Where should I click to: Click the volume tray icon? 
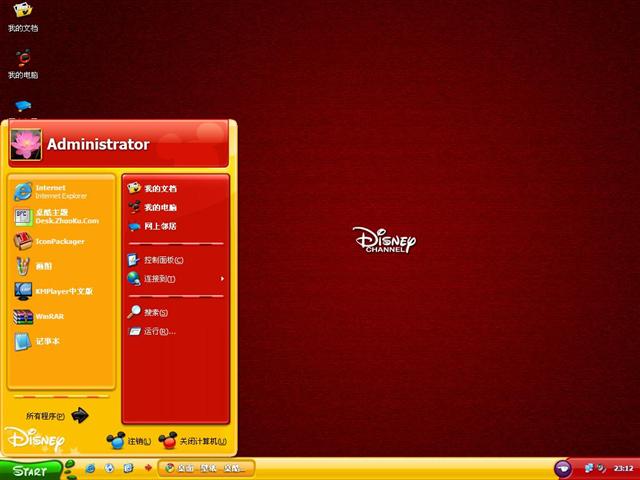tap(601, 468)
